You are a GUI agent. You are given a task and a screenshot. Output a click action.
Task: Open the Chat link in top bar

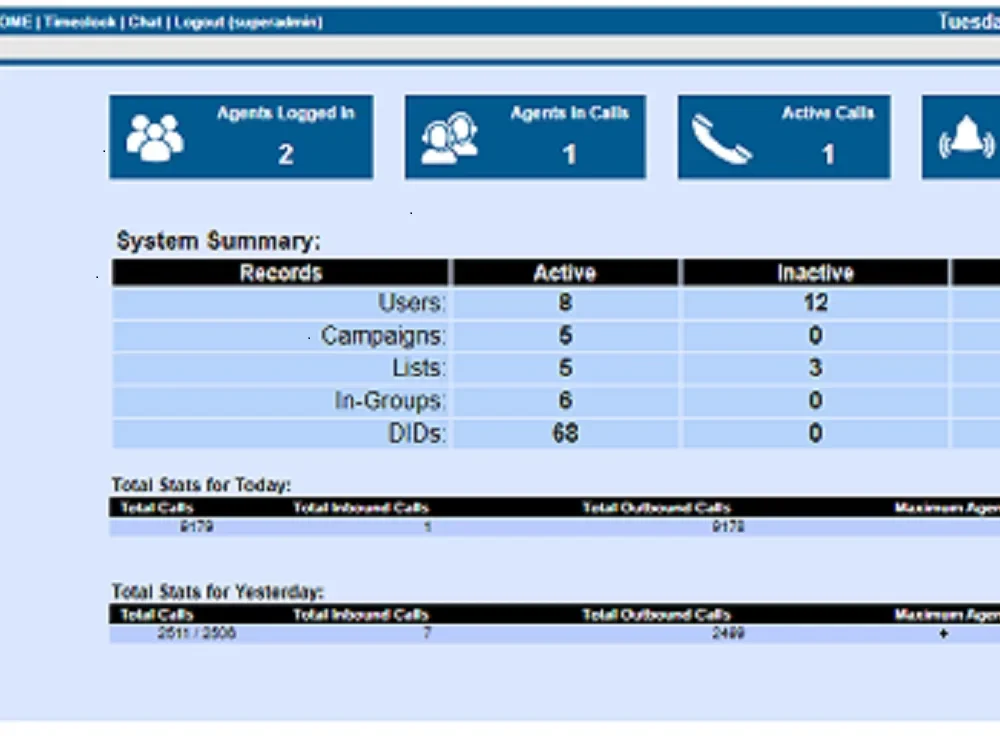[145, 22]
